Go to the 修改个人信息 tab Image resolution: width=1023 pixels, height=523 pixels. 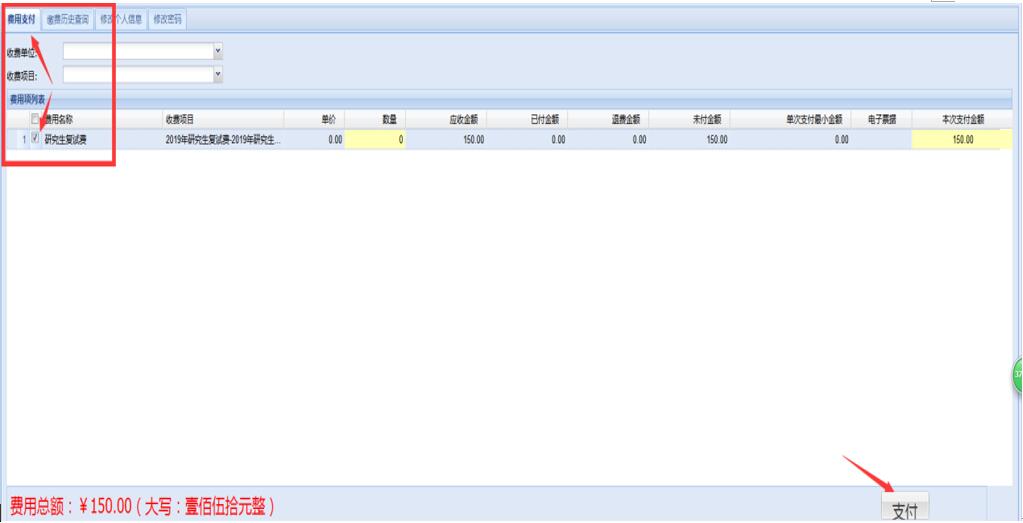(121, 19)
